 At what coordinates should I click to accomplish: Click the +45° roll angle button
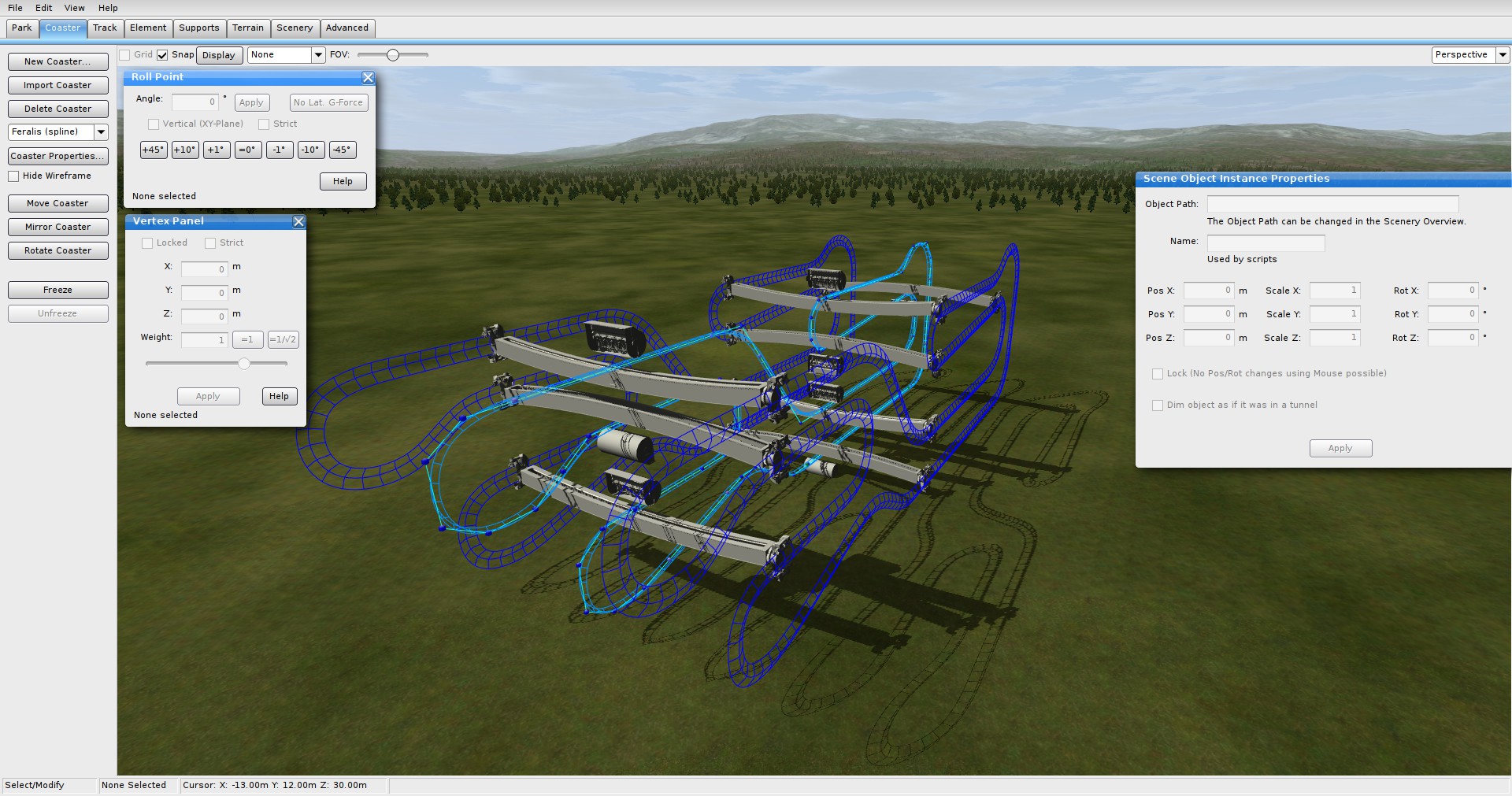coord(154,150)
